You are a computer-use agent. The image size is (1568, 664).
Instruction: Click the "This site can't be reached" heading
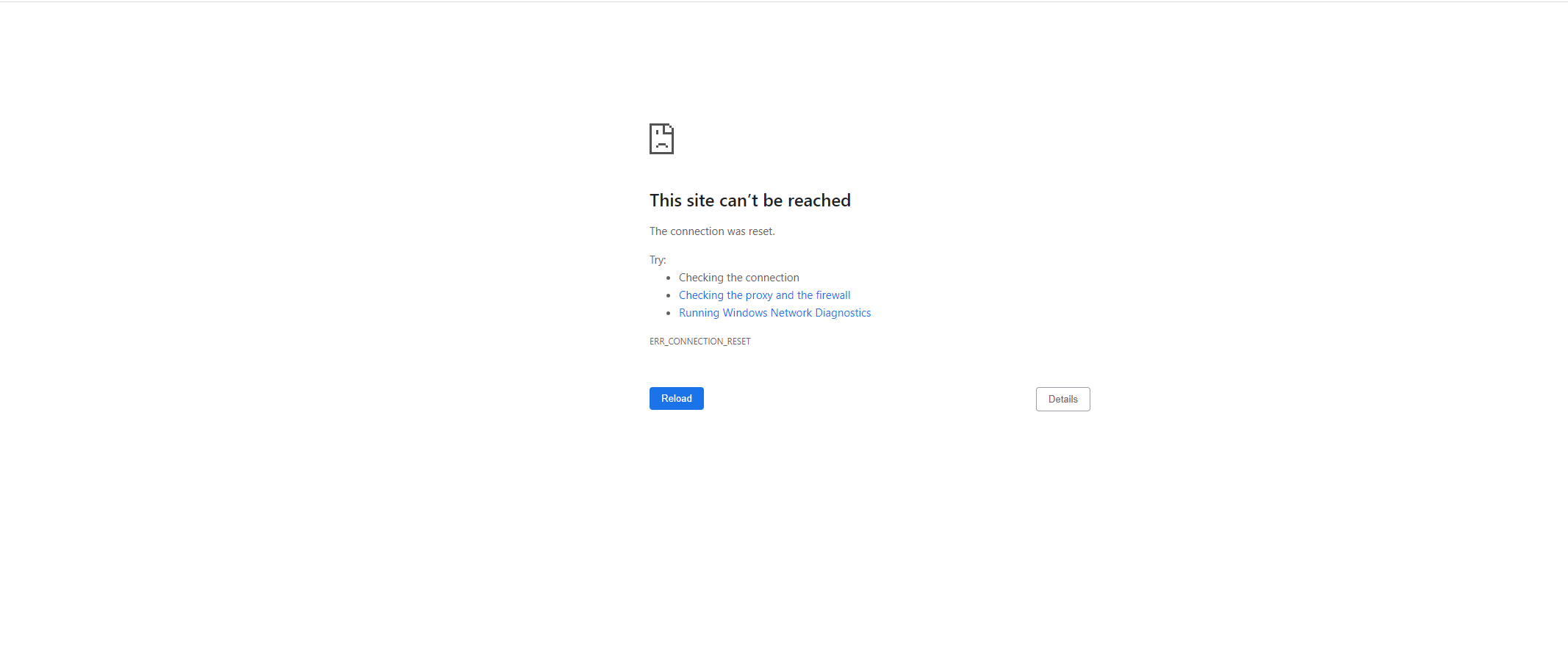(x=750, y=201)
